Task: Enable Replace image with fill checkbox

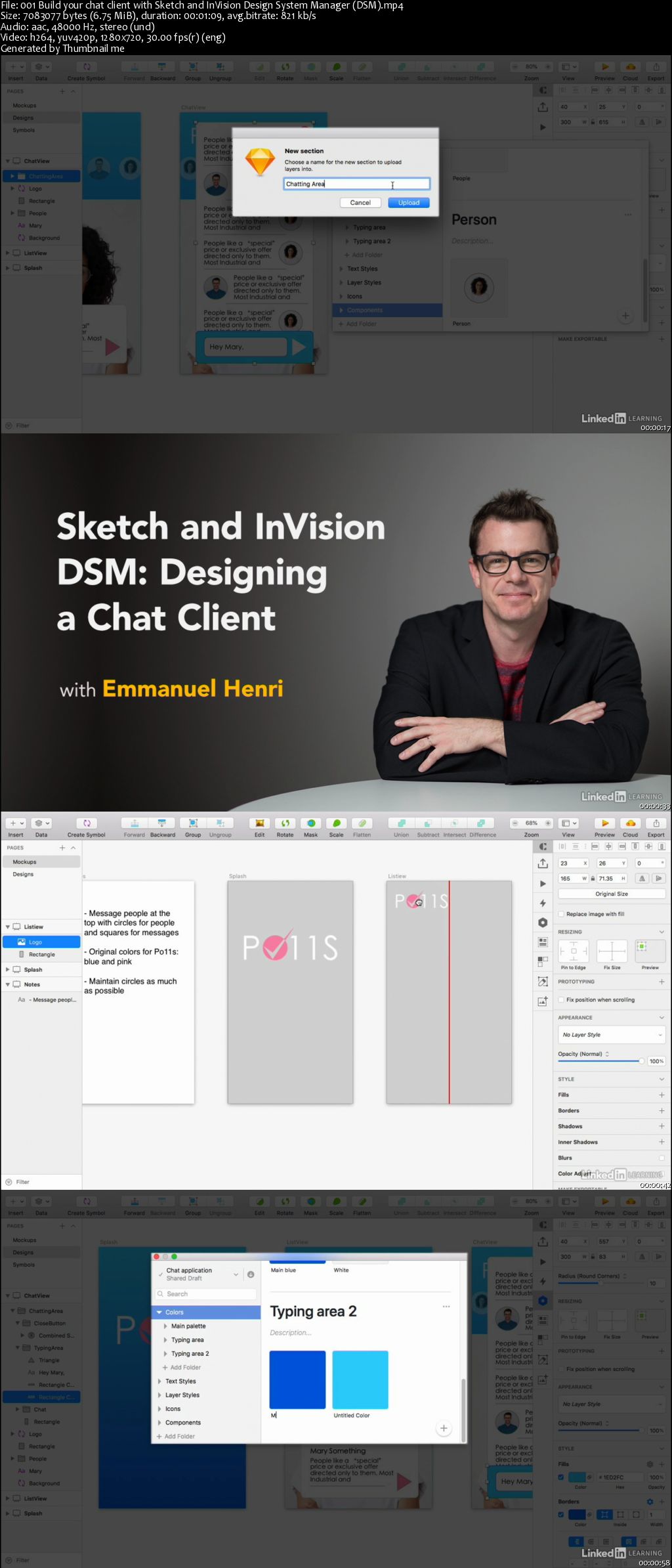Action: click(561, 914)
